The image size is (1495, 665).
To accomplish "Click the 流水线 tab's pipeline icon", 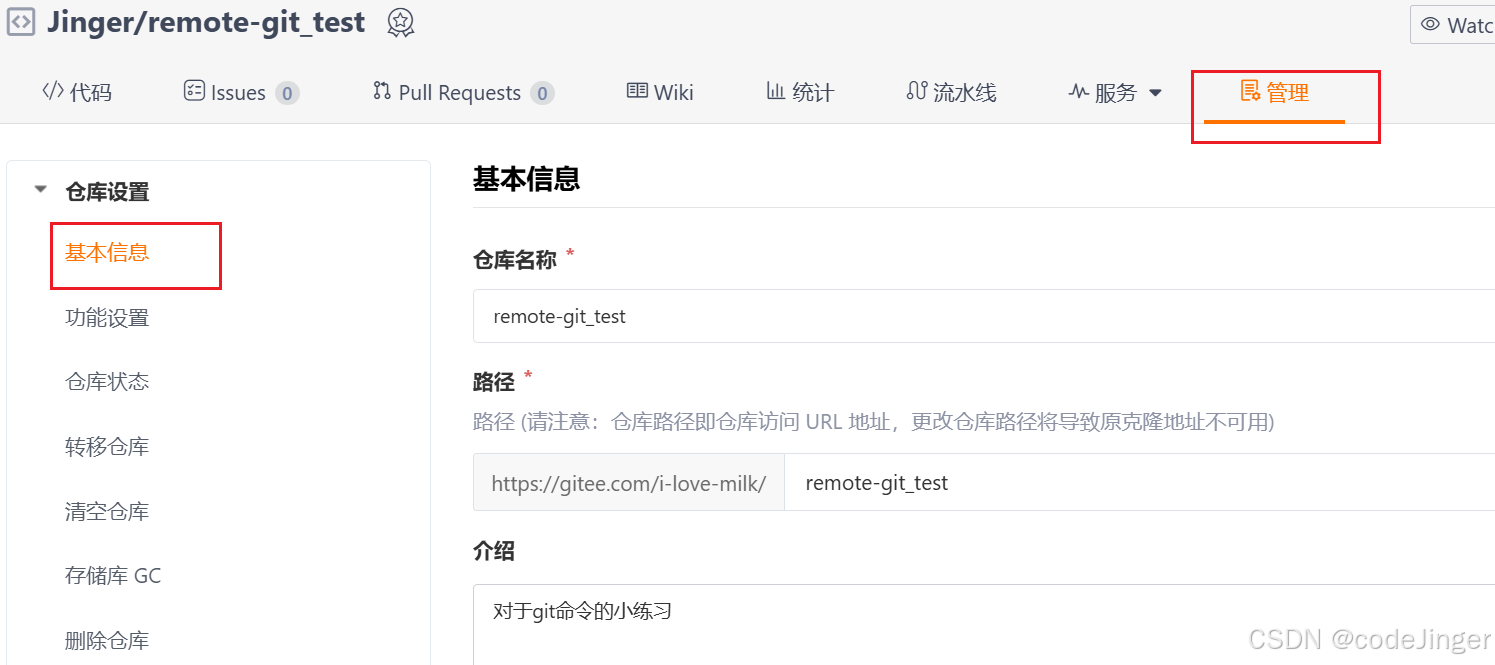I will pos(916,91).
